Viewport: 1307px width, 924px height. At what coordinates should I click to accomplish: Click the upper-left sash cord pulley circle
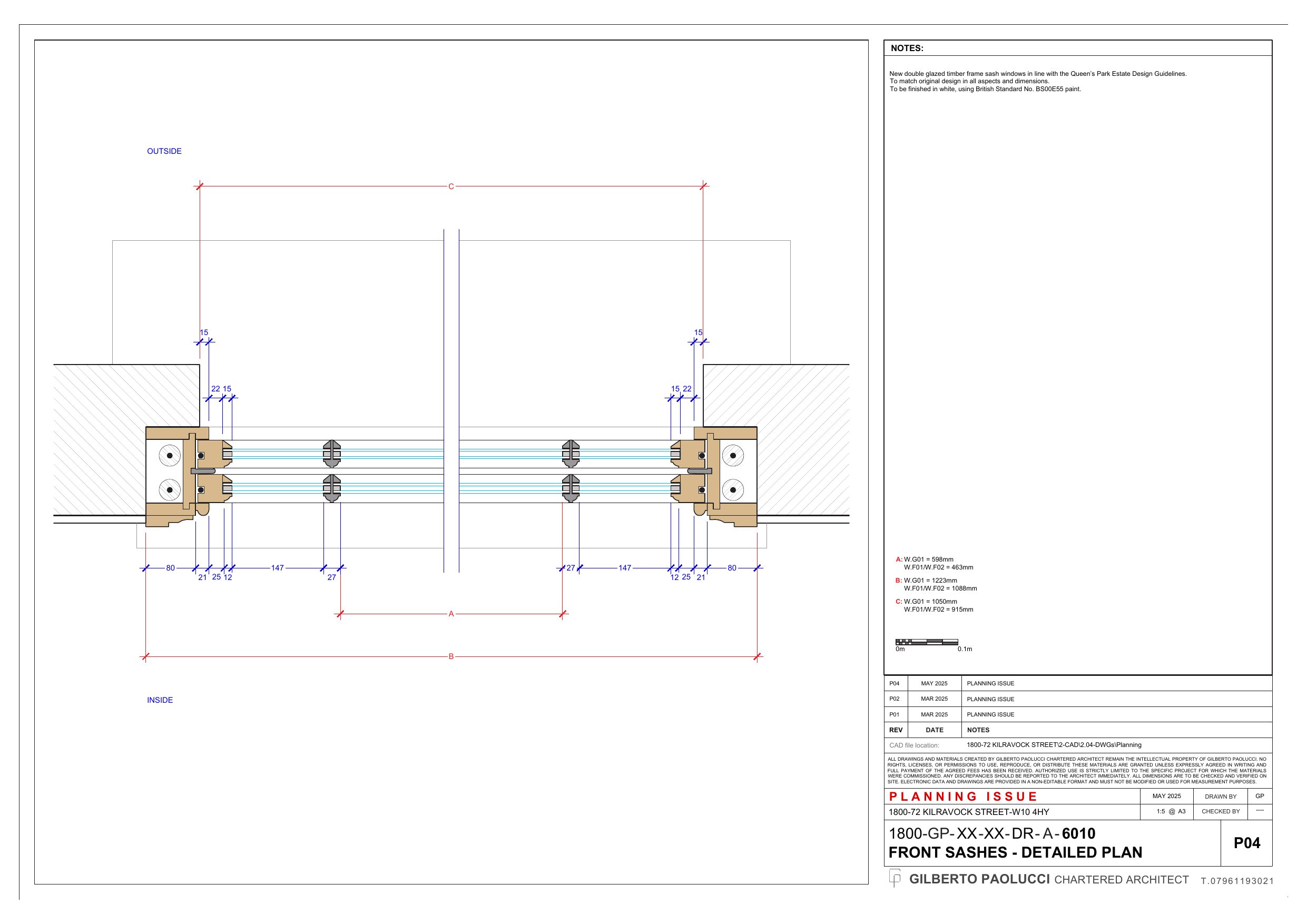pos(170,456)
